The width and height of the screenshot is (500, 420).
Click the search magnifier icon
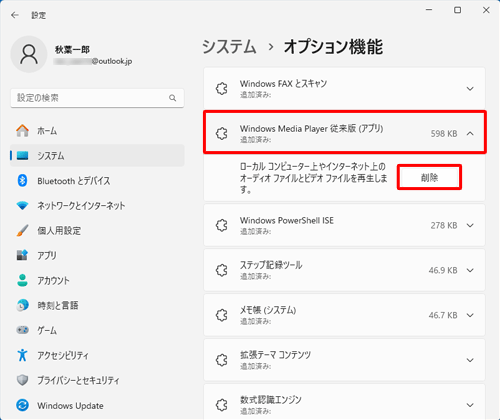click(x=172, y=98)
